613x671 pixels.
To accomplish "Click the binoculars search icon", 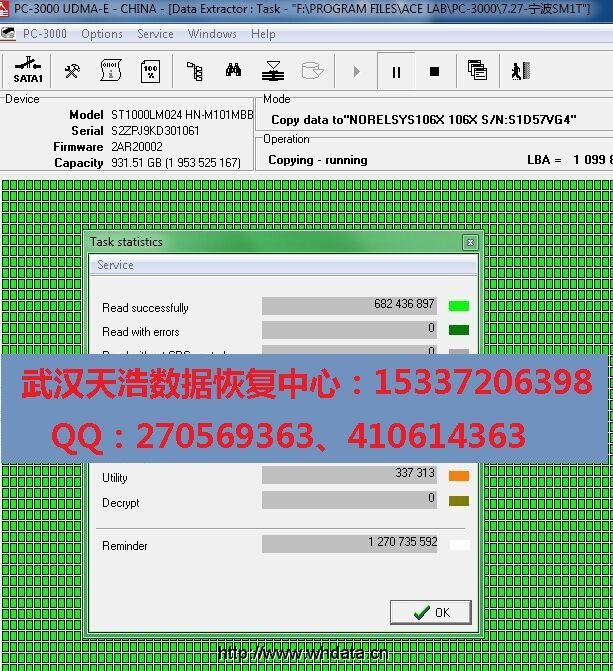I will pyautogui.click(x=233, y=71).
